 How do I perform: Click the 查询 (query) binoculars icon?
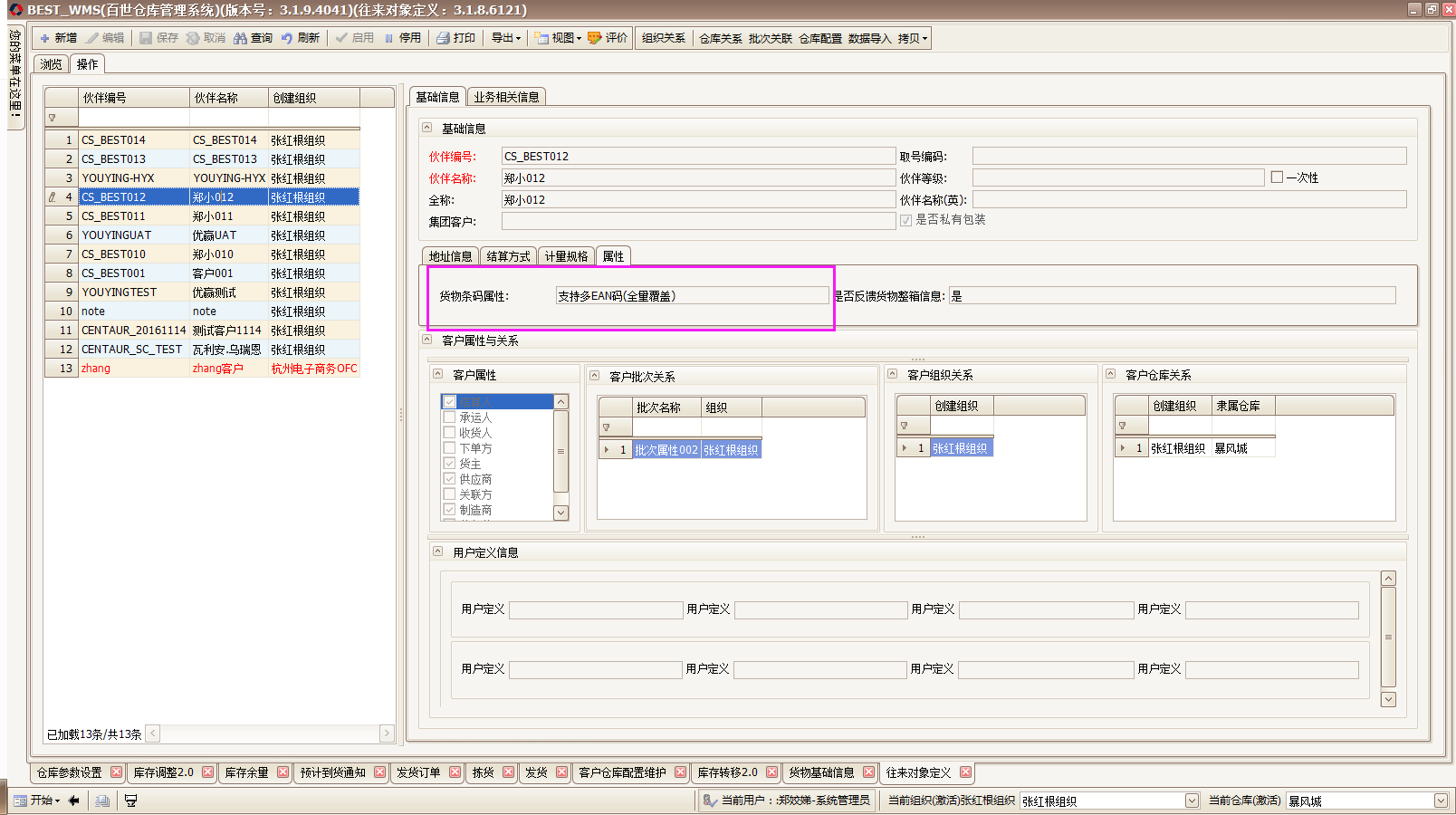(240, 38)
